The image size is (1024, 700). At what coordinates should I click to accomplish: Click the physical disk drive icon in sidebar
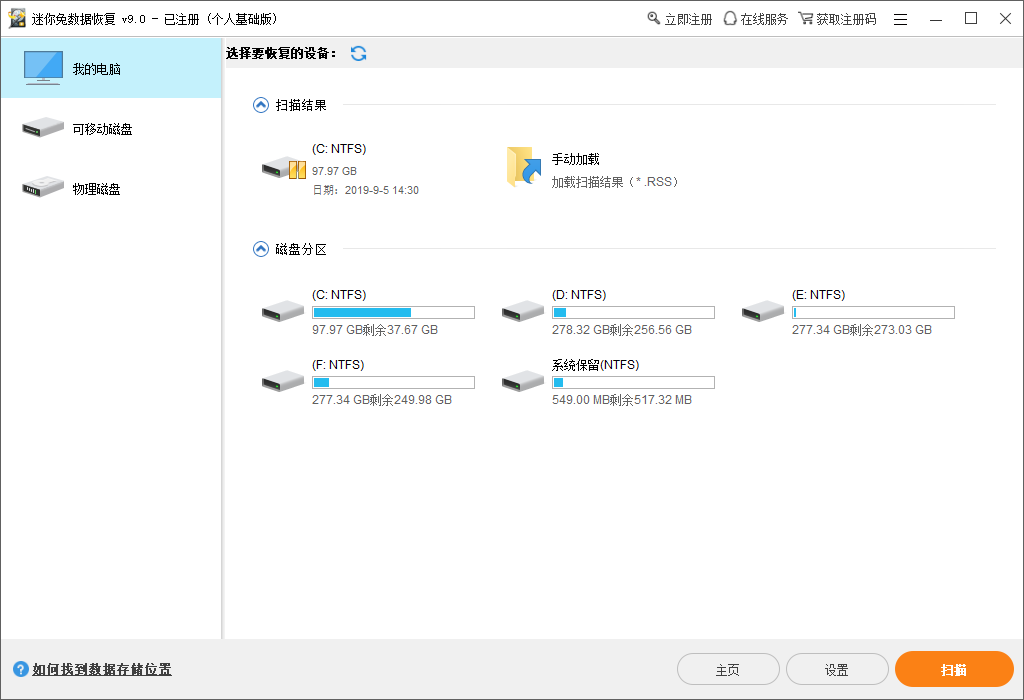(43, 187)
